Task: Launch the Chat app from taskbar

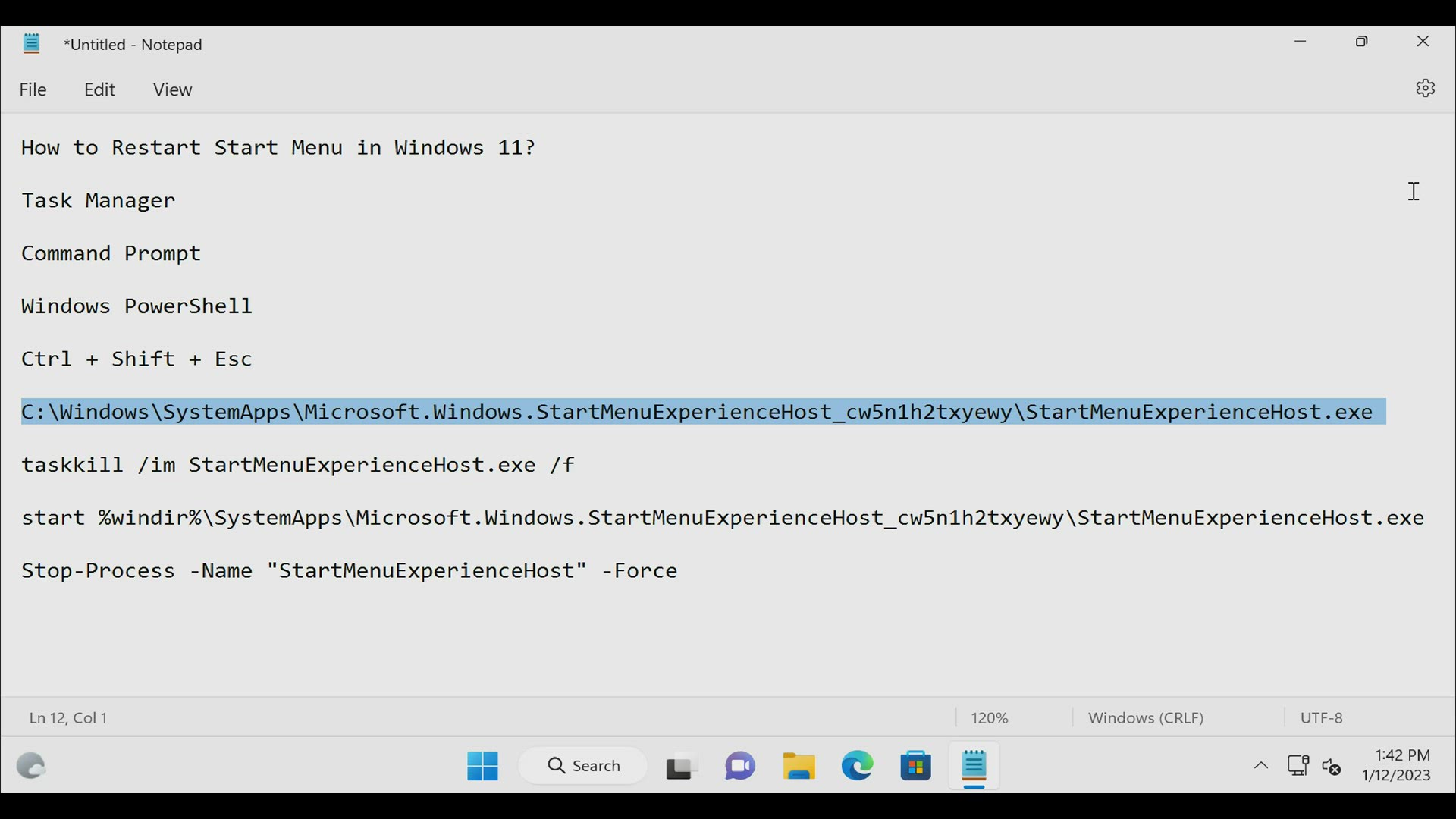Action: coord(740,766)
